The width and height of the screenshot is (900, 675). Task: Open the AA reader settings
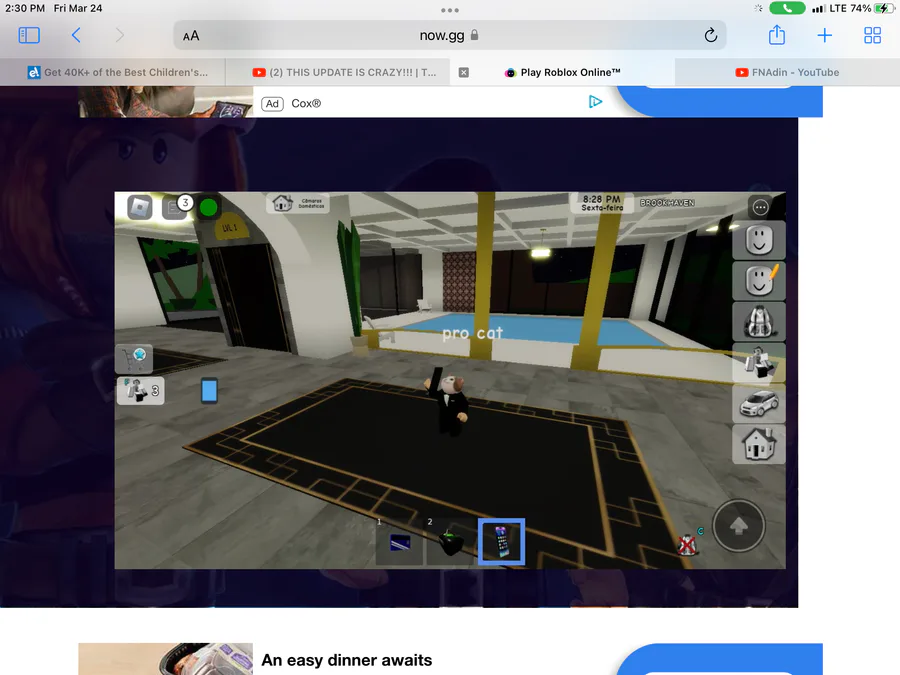pyautogui.click(x=191, y=36)
